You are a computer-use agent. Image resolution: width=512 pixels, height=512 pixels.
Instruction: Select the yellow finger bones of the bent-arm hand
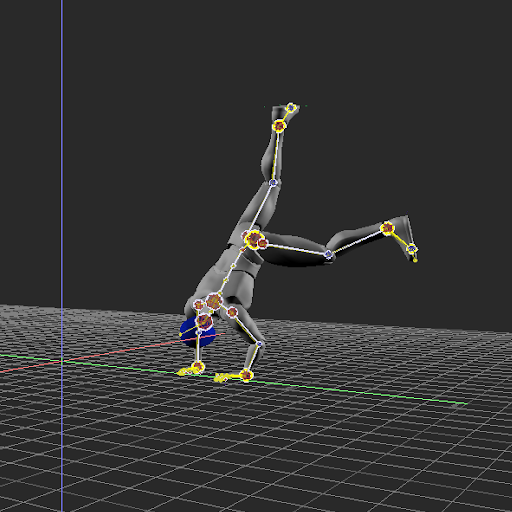pos(222,378)
